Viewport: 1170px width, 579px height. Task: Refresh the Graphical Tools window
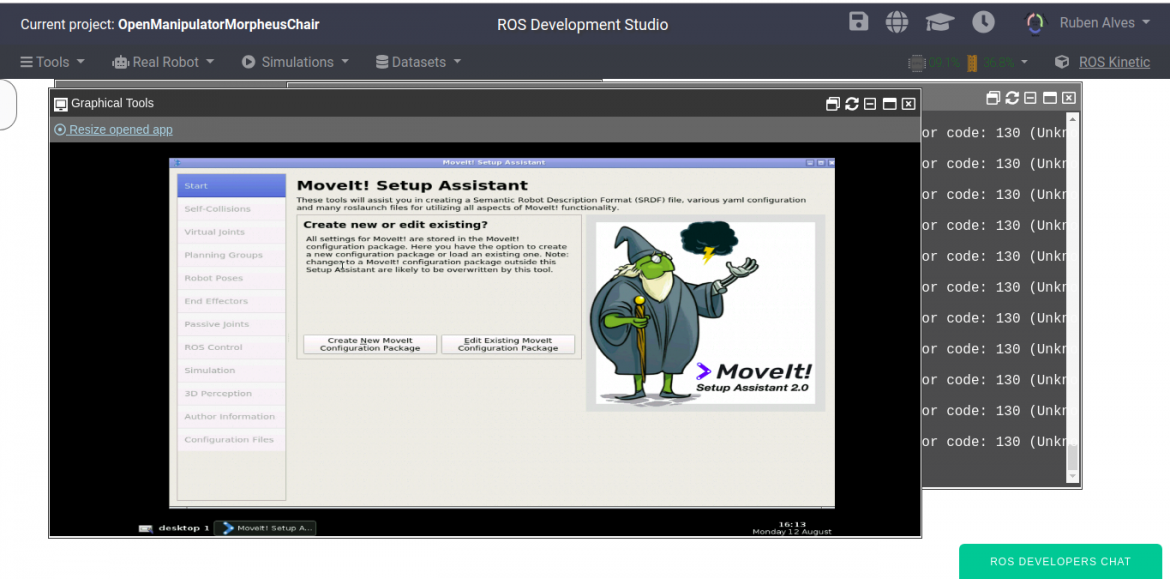pos(851,104)
